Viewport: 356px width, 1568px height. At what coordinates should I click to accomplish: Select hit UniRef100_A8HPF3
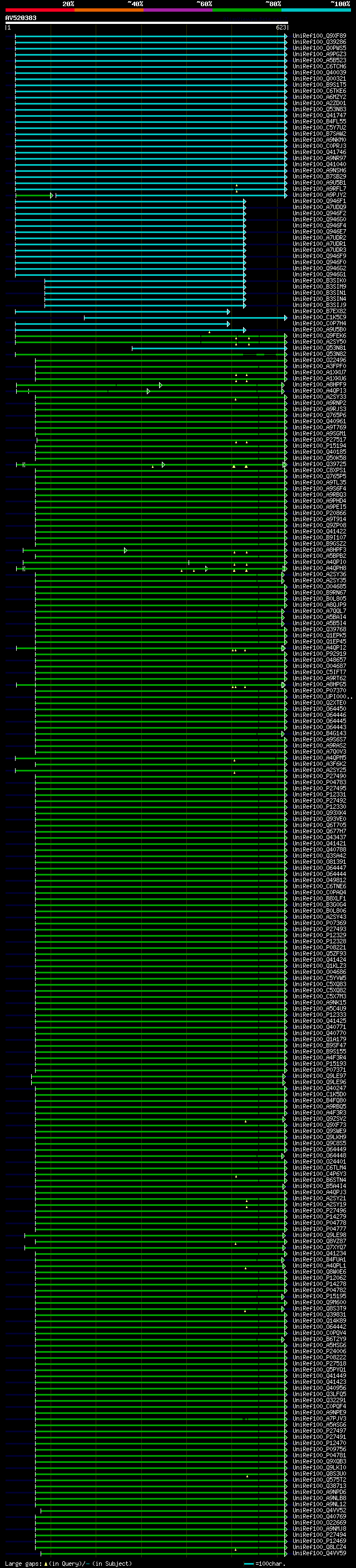(319, 550)
